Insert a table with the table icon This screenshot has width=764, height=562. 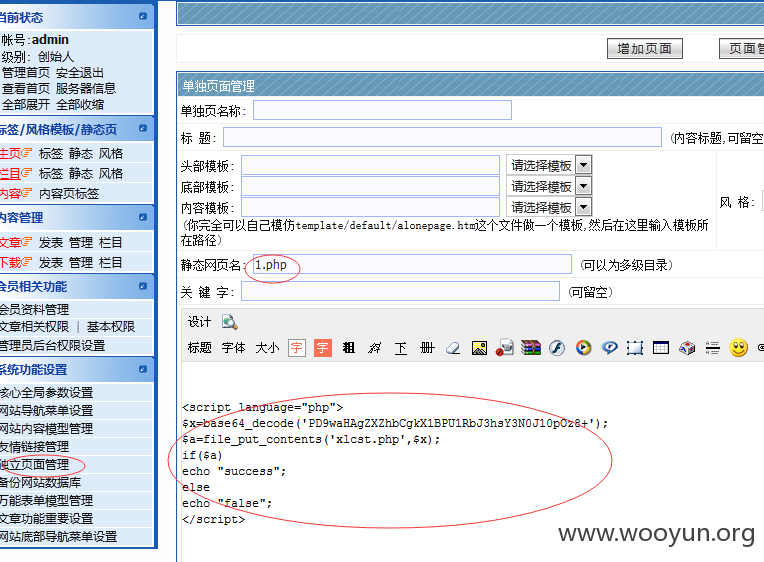(x=661, y=348)
